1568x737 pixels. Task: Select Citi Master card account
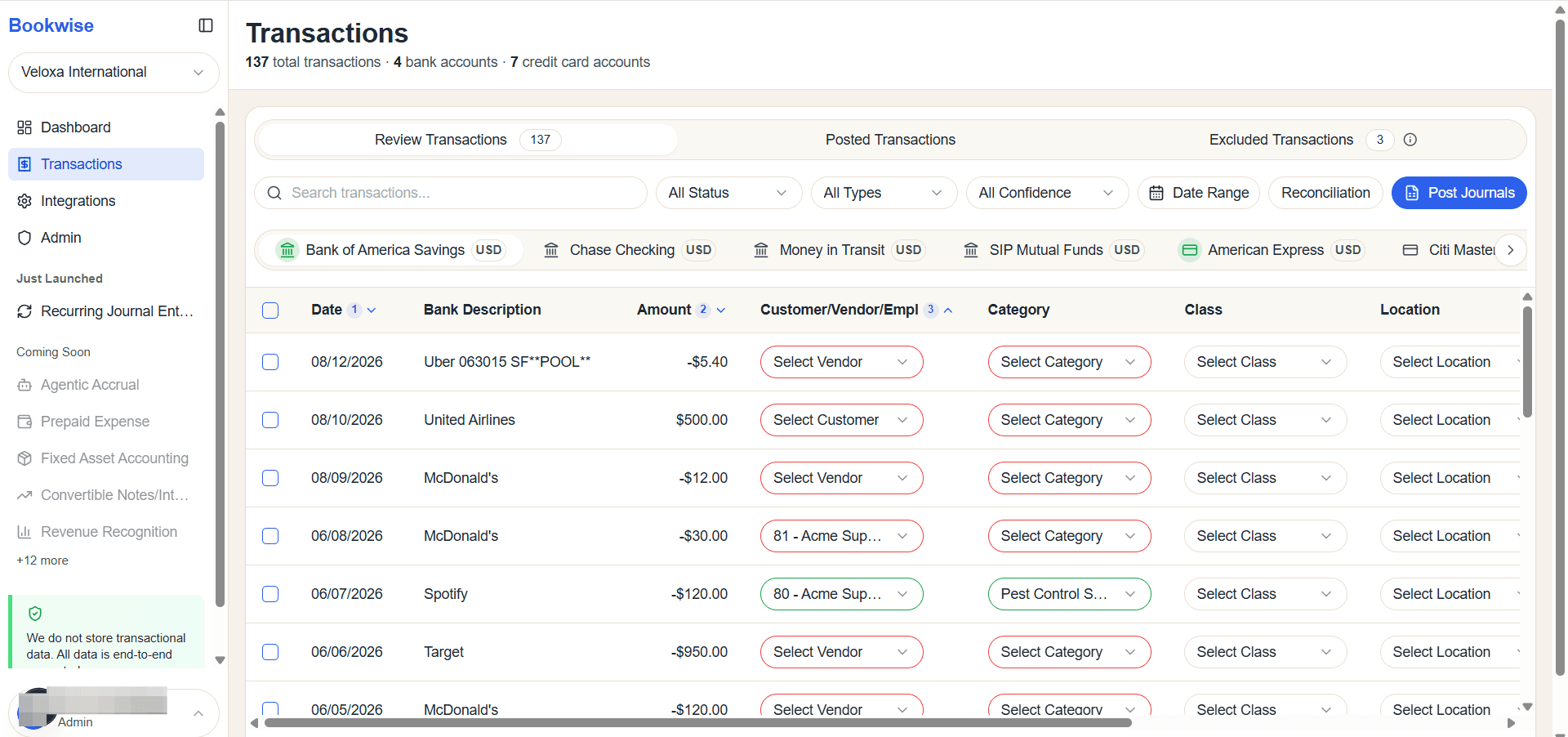point(1449,250)
